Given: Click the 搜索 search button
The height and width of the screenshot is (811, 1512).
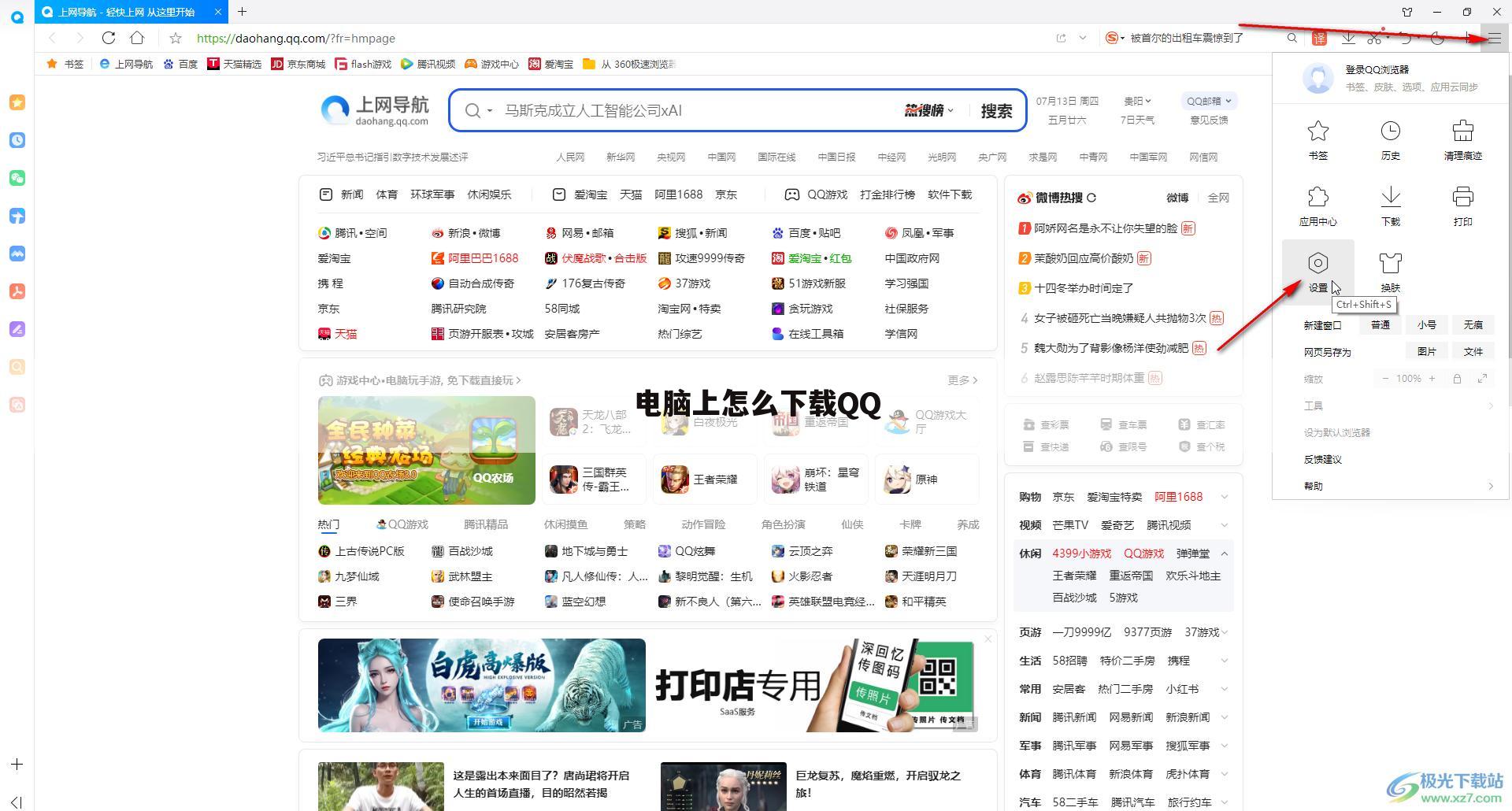Looking at the screenshot, I should tap(996, 110).
